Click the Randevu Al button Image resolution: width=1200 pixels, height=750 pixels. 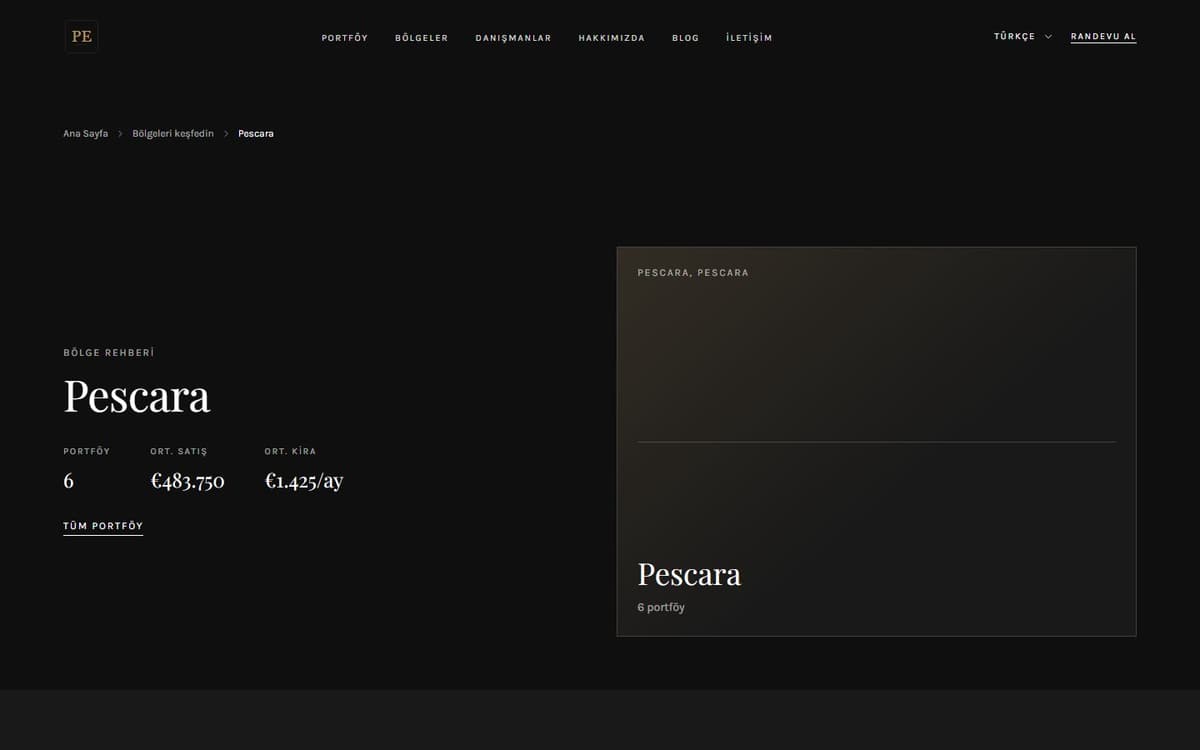click(x=1103, y=37)
